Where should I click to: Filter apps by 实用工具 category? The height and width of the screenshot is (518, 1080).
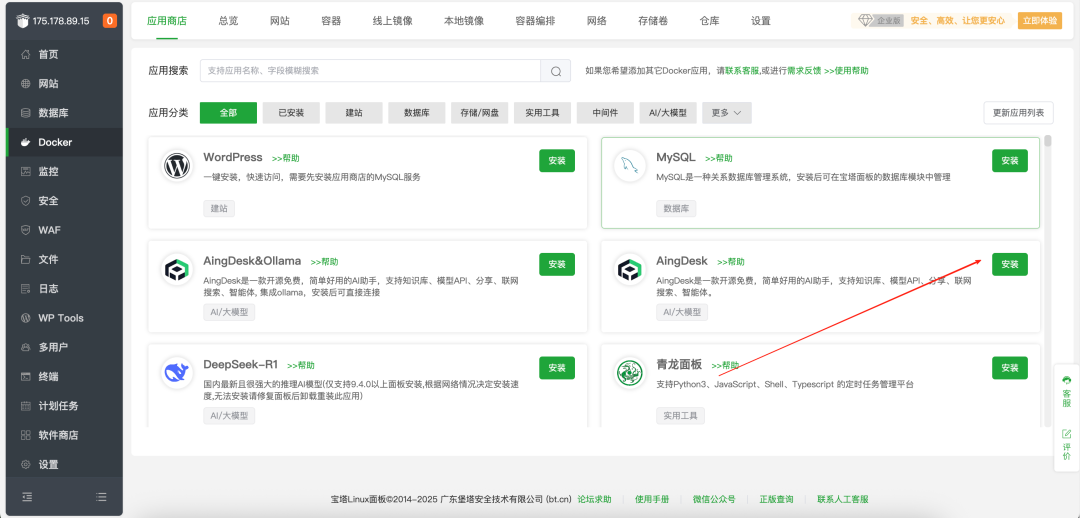543,113
